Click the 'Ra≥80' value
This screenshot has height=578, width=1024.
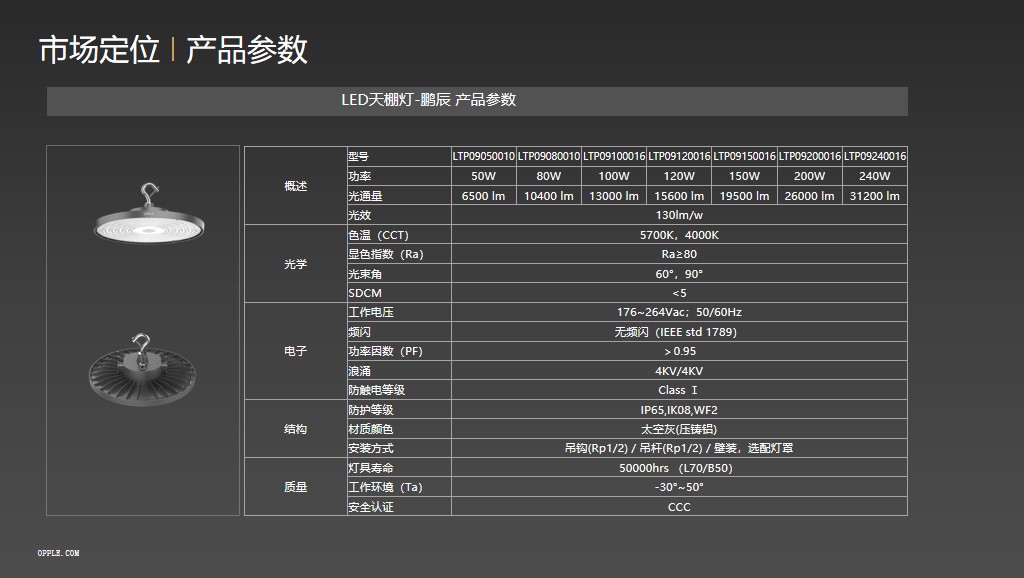(679, 254)
